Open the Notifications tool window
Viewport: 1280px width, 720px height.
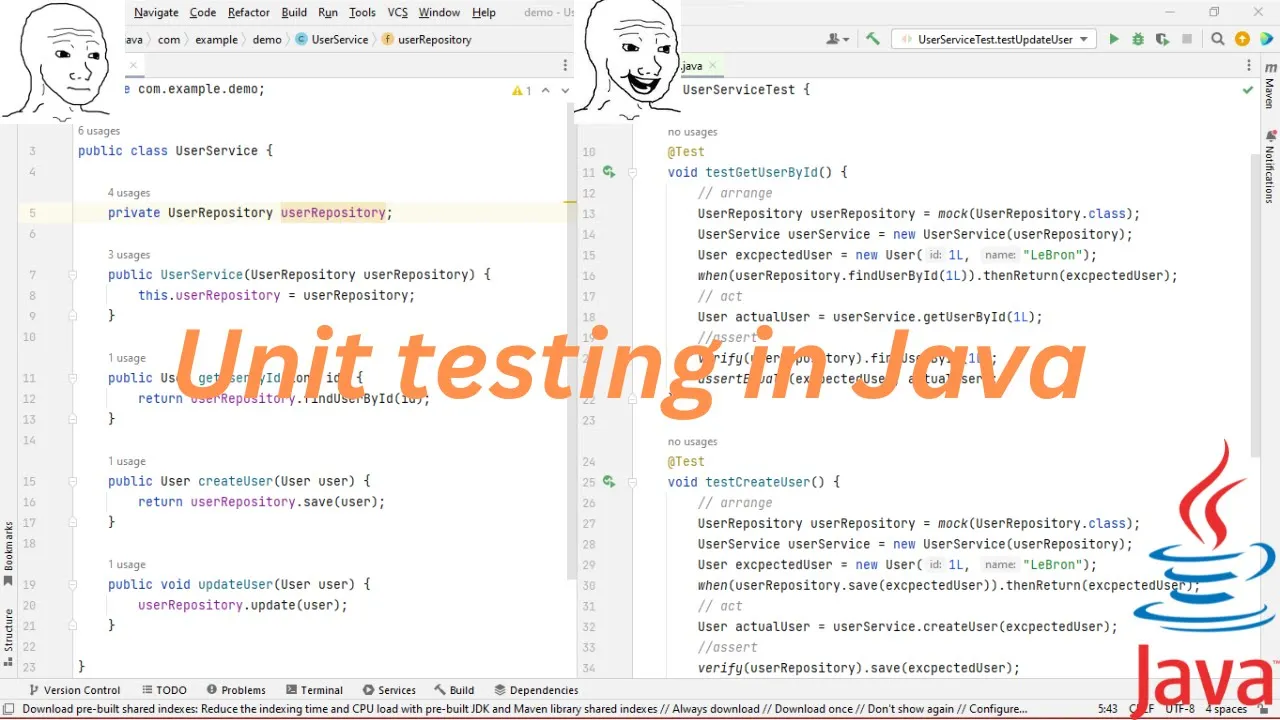point(1270,167)
